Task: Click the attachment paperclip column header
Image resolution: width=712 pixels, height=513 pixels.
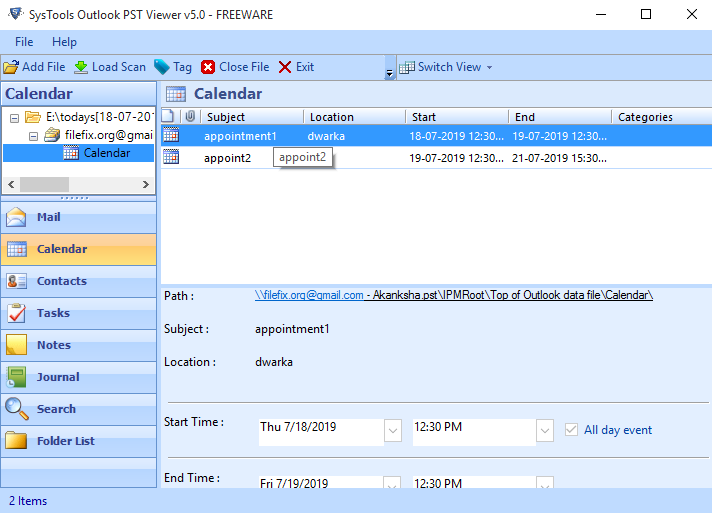Action: pyautogui.click(x=190, y=116)
